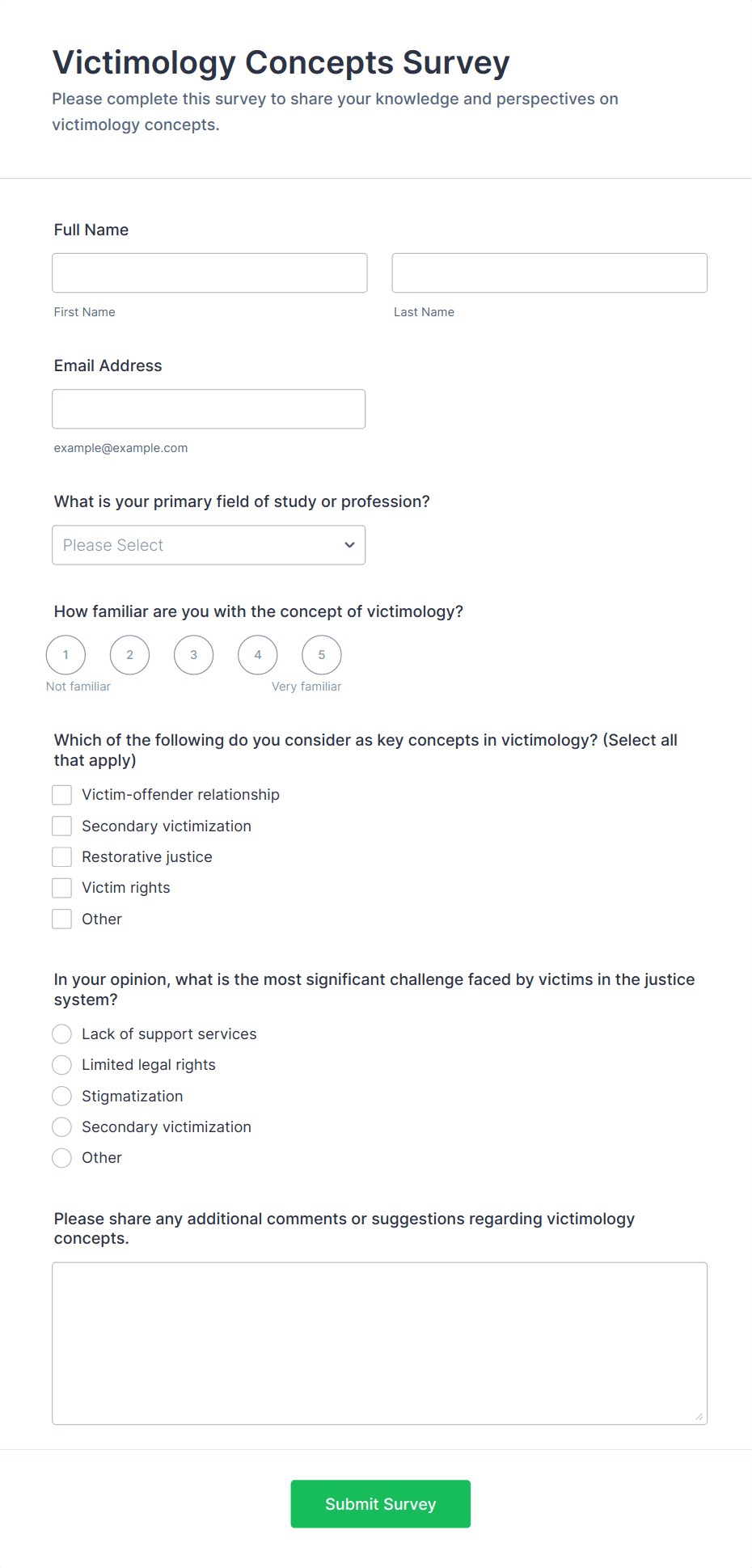The height and width of the screenshot is (1568, 752).
Task: Select familiarity rating 2
Action: 129,655
